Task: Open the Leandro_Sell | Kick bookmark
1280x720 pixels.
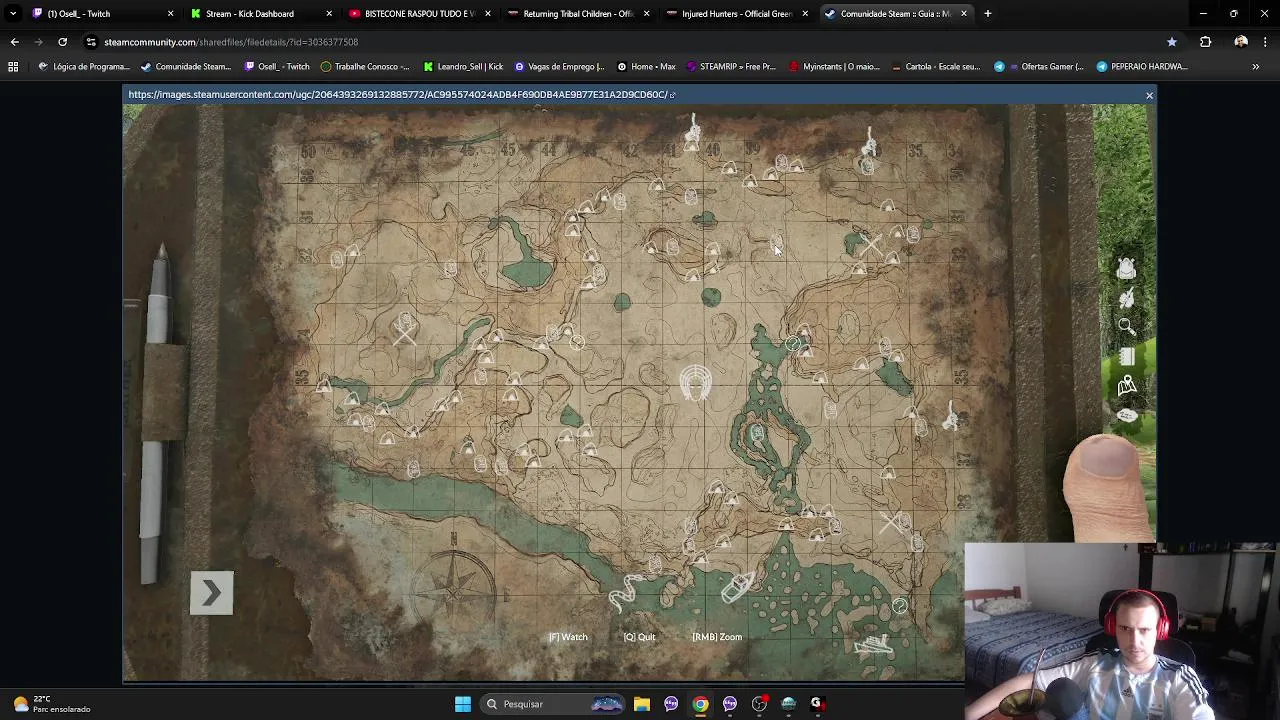Action: point(463,67)
